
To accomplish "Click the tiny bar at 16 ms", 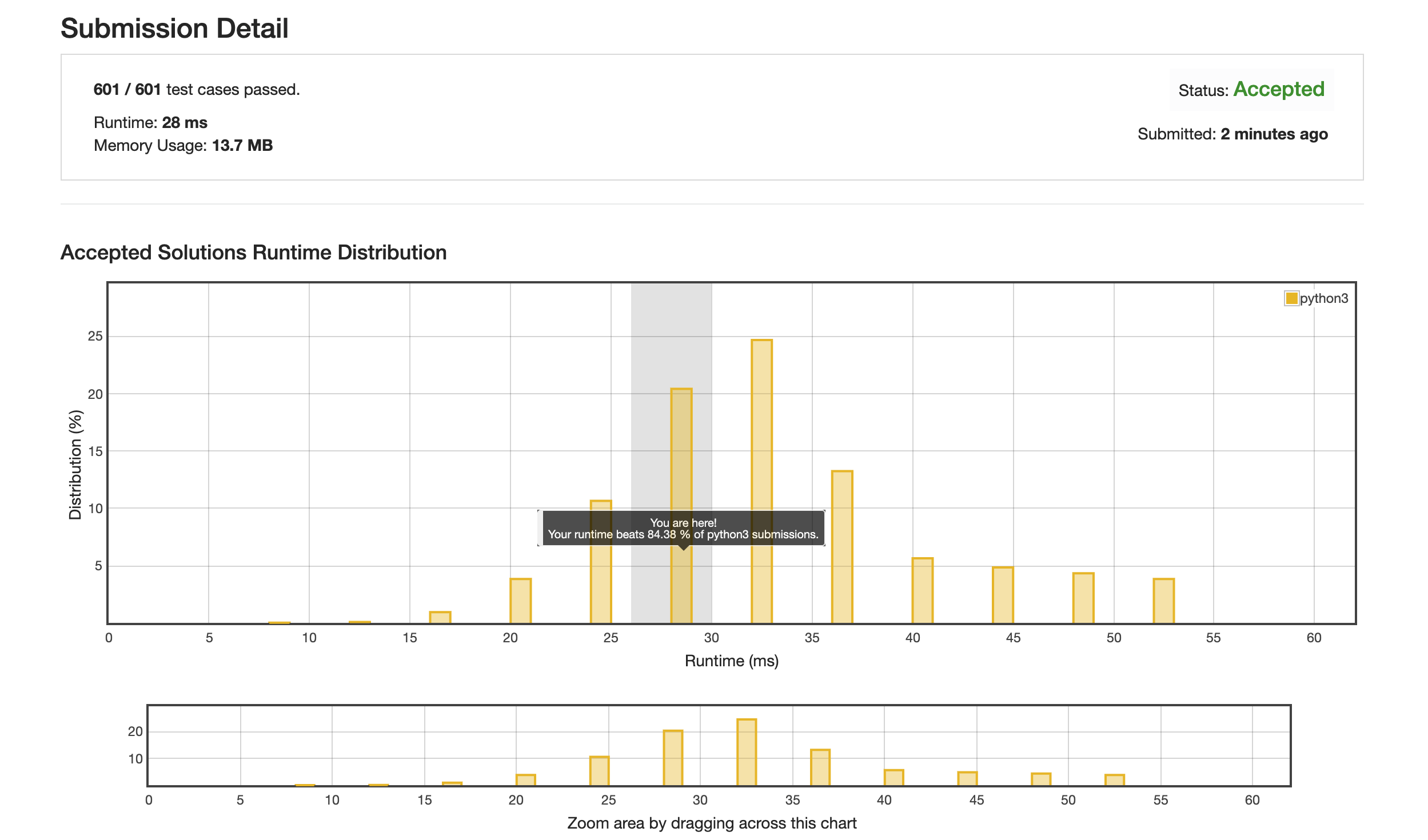I will 440,617.
